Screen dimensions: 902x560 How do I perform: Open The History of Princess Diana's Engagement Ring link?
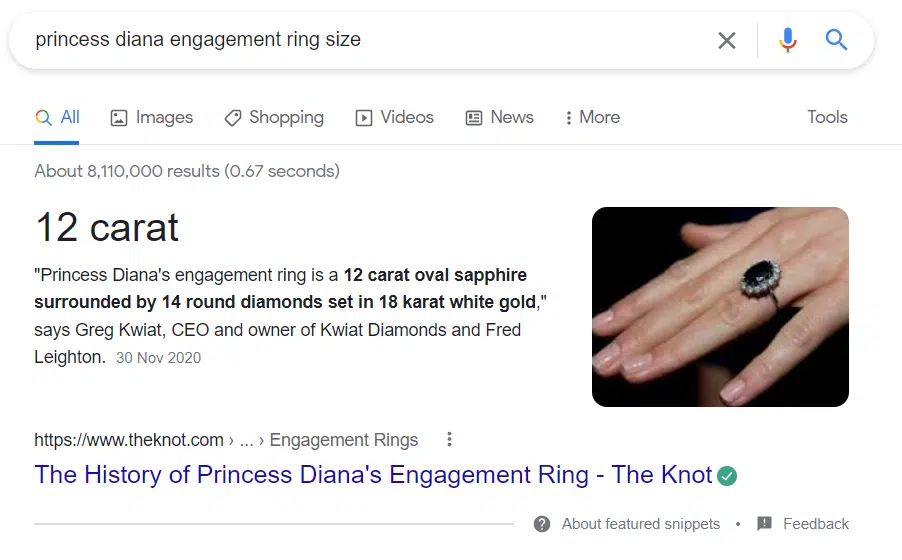tap(373, 475)
